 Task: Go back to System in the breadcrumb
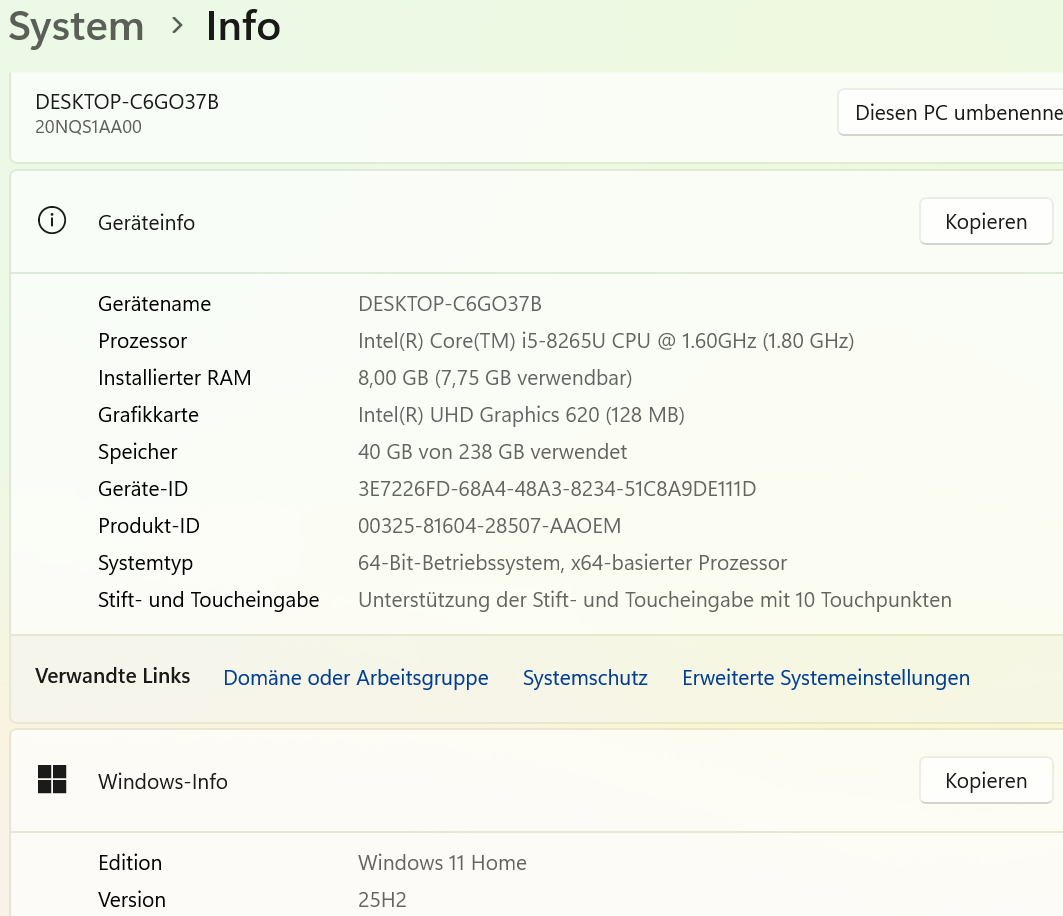[76, 27]
